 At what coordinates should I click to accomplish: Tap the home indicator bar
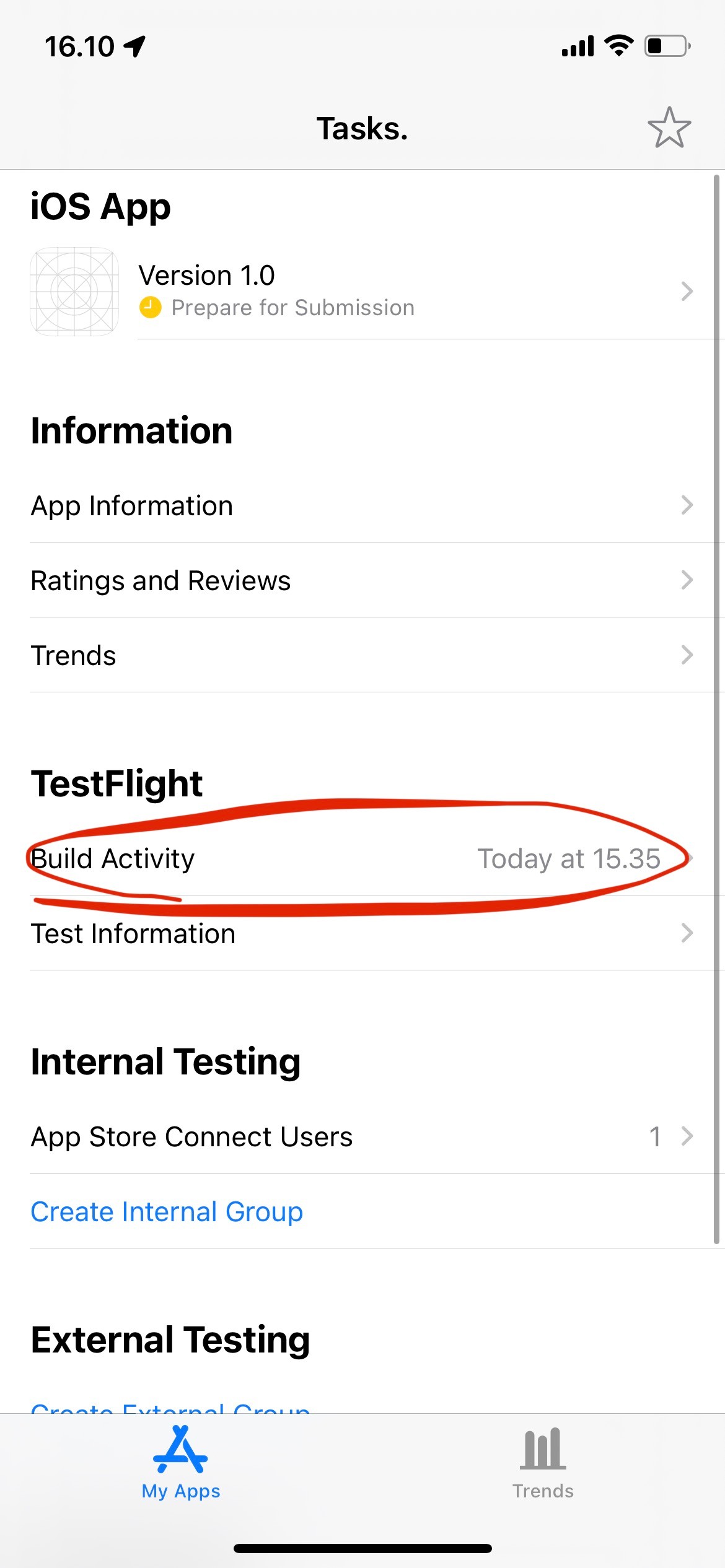(x=362, y=1548)
